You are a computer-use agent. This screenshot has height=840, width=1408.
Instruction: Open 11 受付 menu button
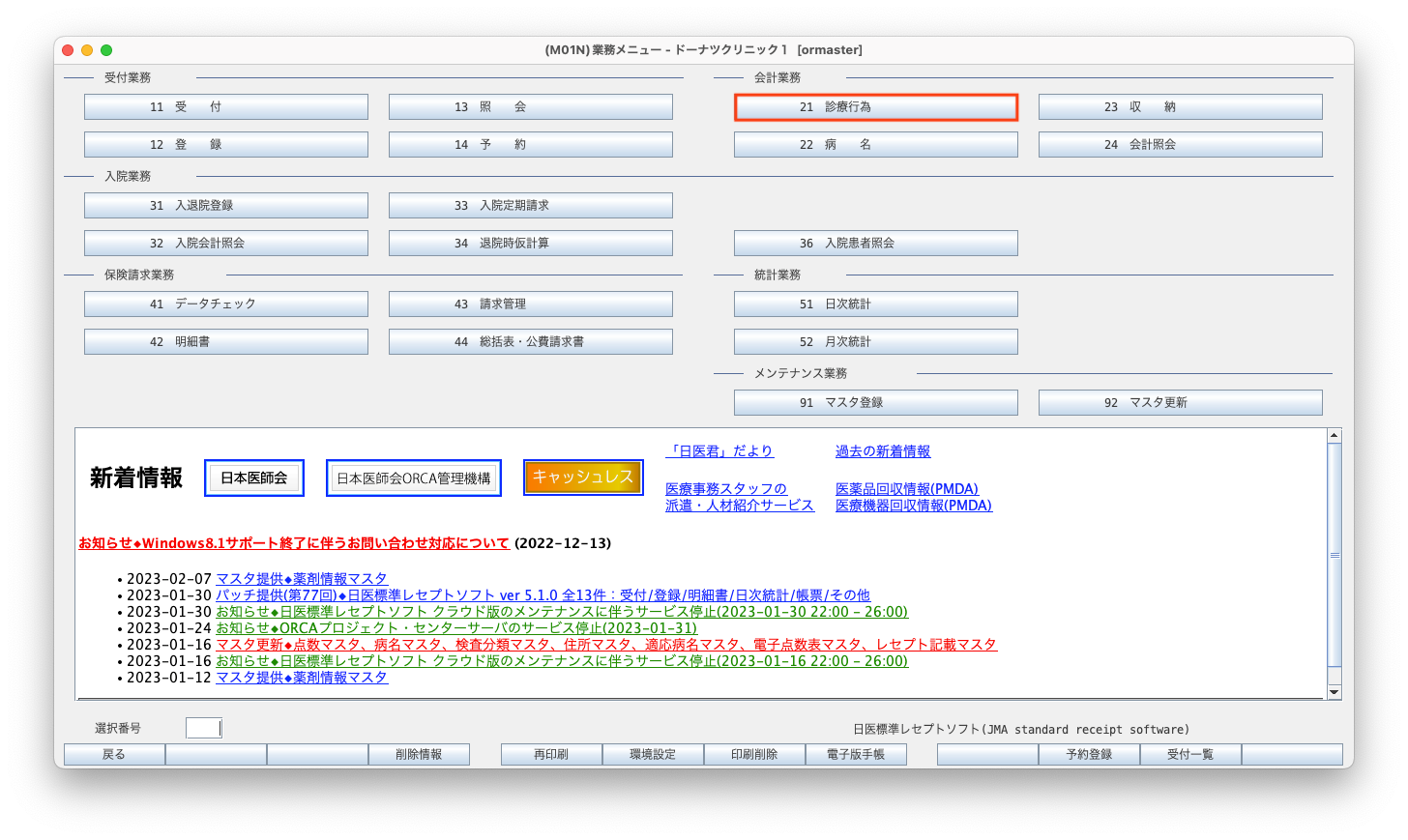coord(225,107)
